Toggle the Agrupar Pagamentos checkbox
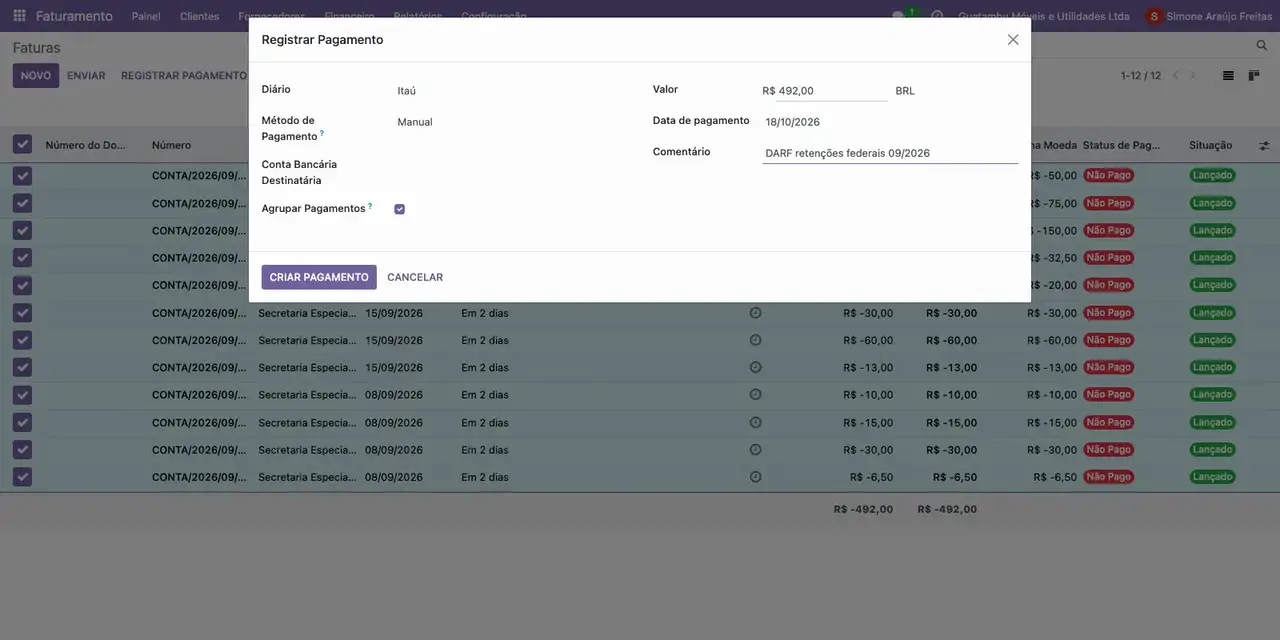 click(x=400, y=209)
